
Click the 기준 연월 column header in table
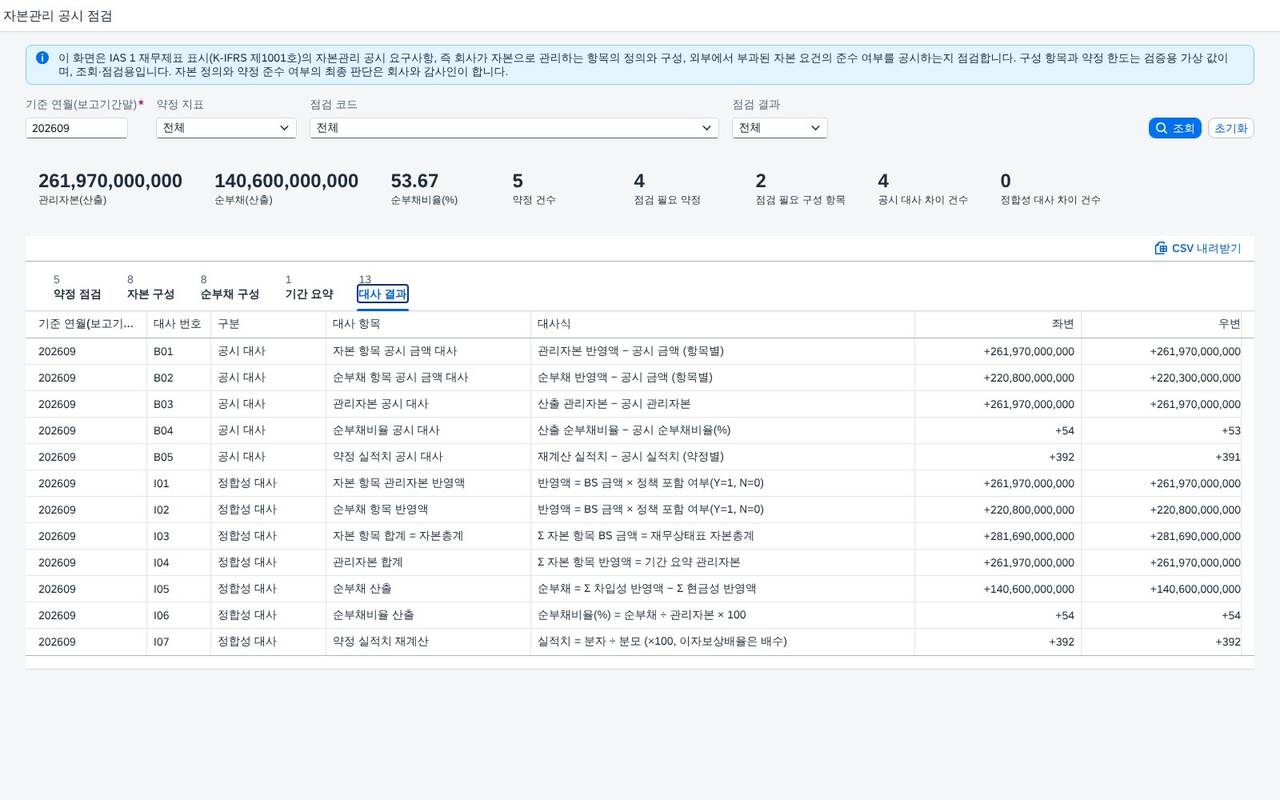(x=86, y=324)
